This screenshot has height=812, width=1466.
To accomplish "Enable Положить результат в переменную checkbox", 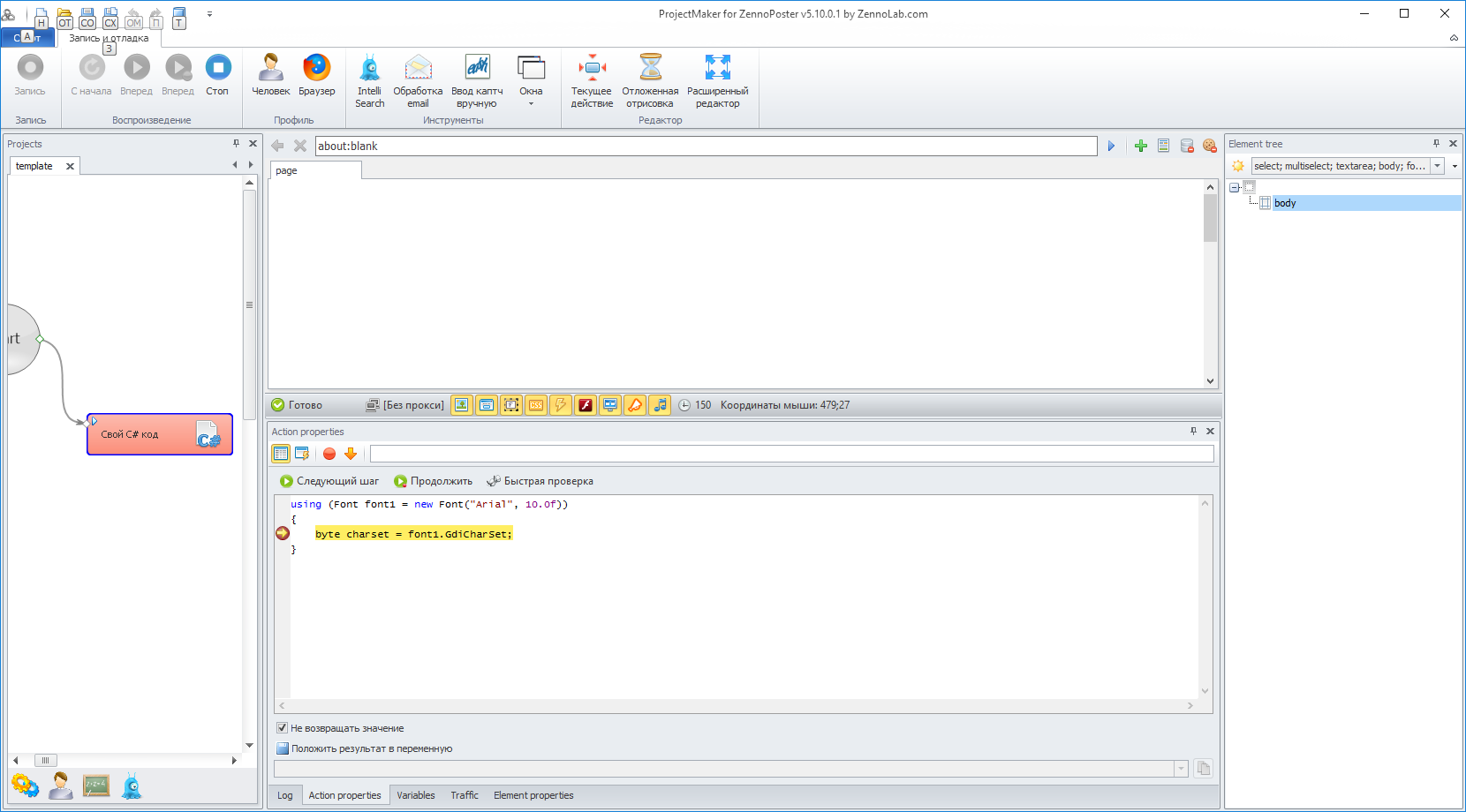I will point(283,748).
